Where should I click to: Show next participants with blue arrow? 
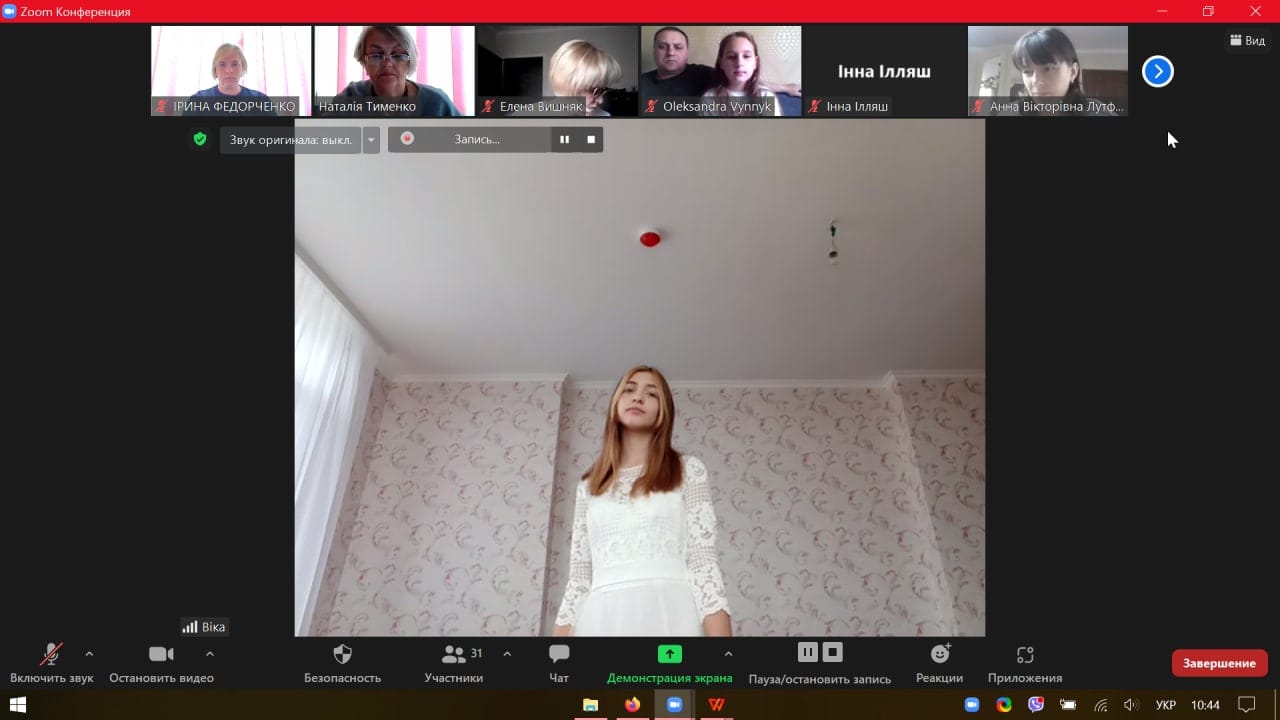pos(1157,72)
